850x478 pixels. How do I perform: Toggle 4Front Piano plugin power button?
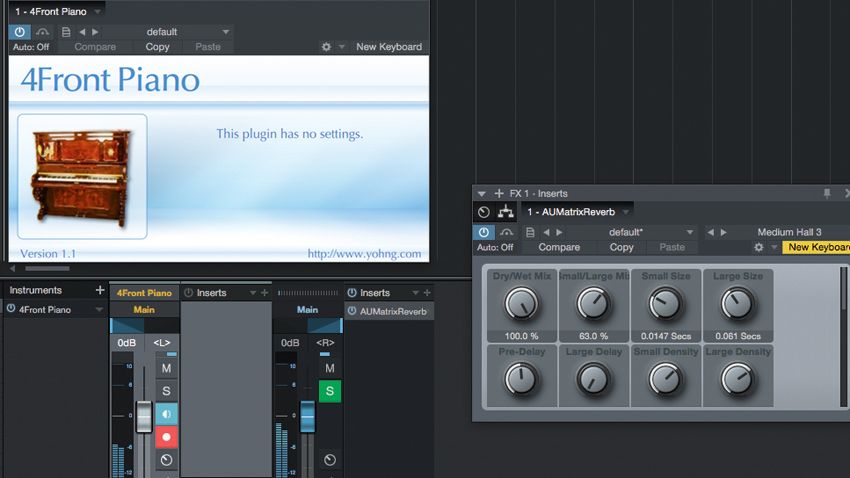(x=20, y=32)
